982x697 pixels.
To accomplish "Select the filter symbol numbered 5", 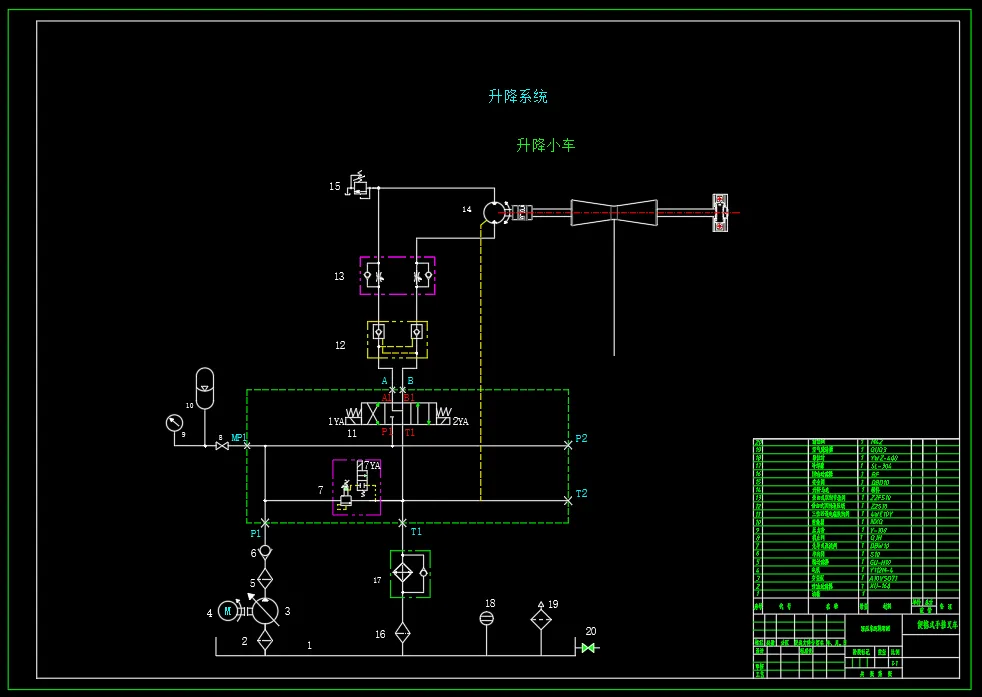I will click(265, 579).
